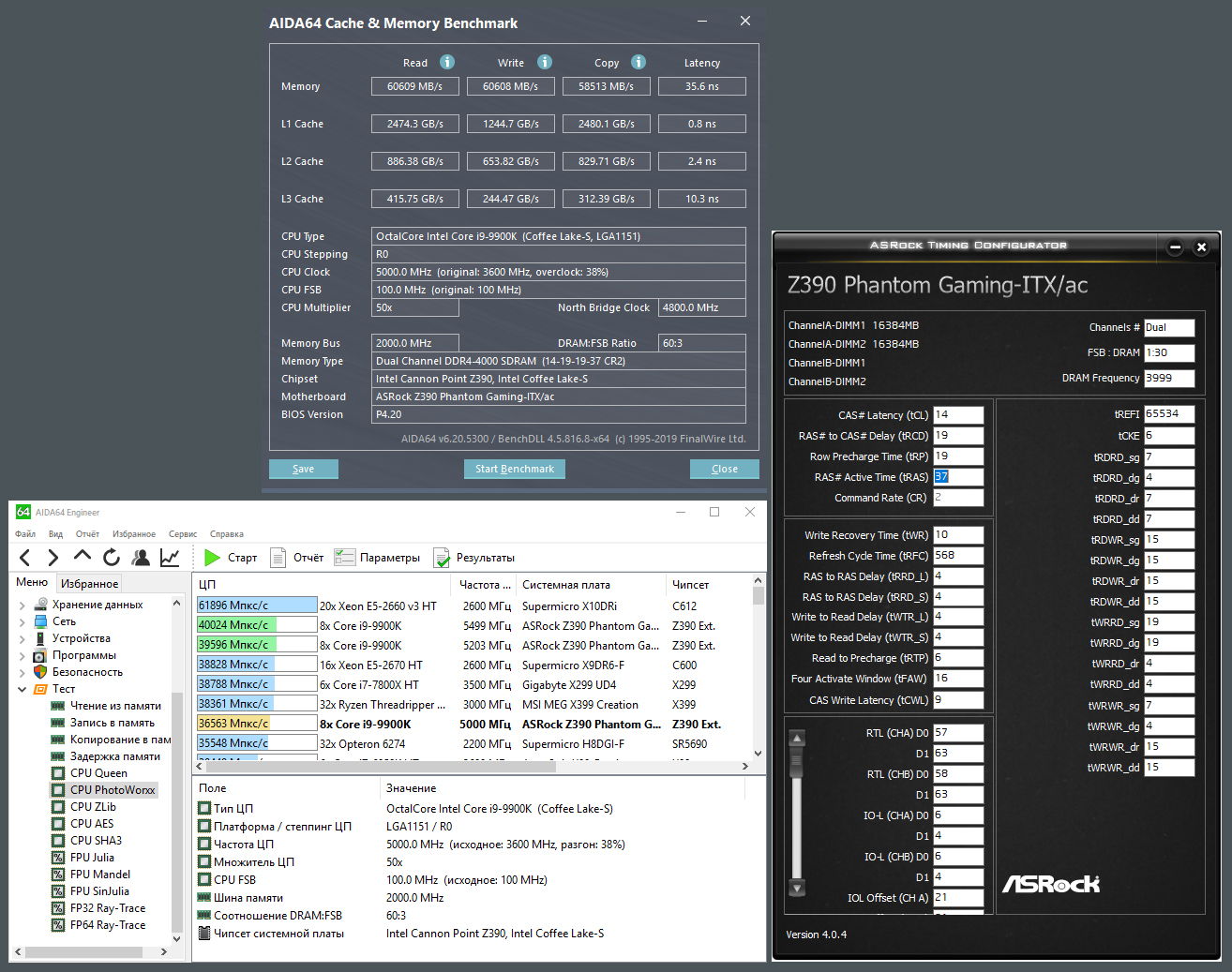Expand the Программы tree node
Image resolution: width=1232 pixels, height=972 pixels.
click(22, 656)
